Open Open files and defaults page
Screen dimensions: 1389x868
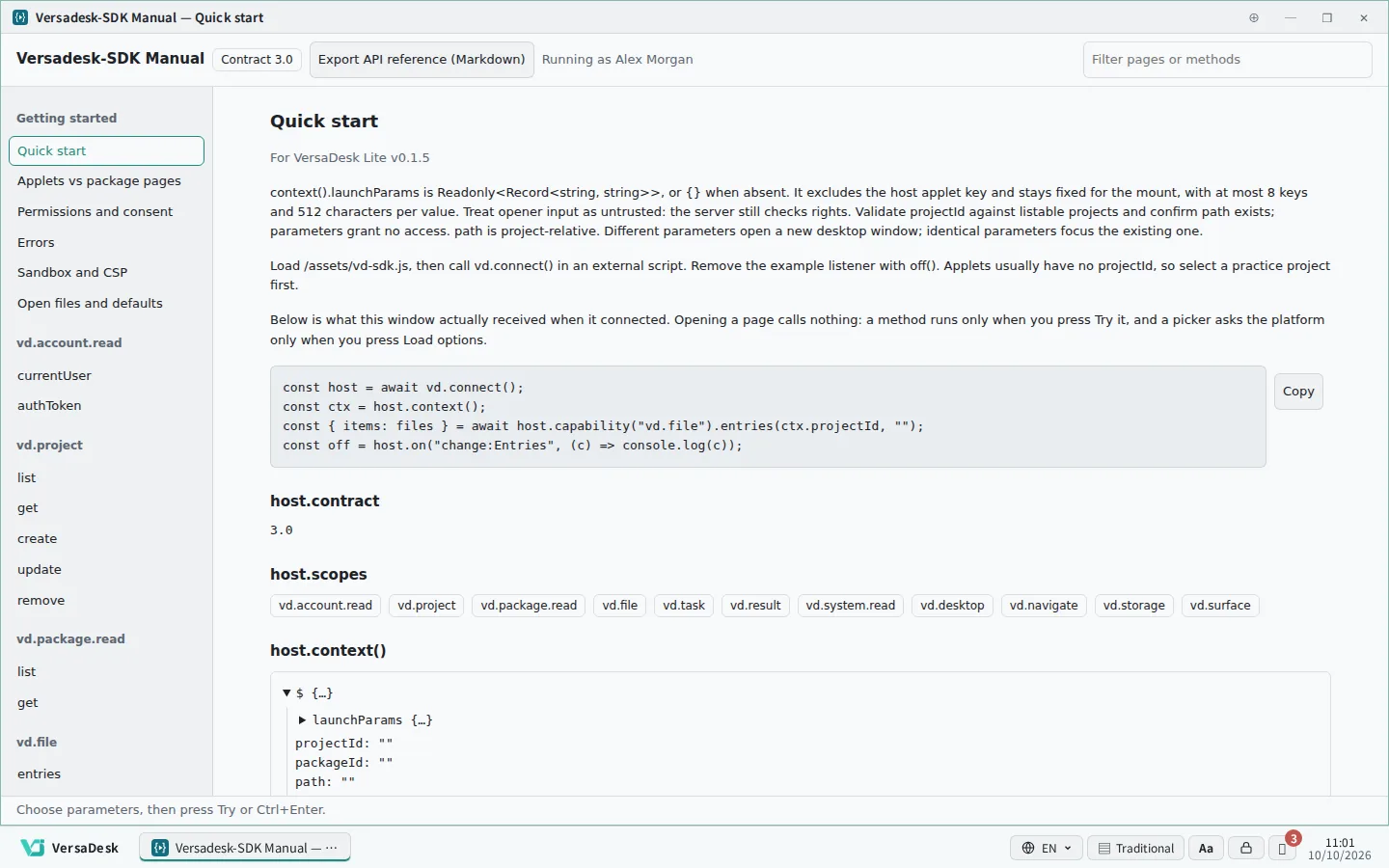(106, 303)
